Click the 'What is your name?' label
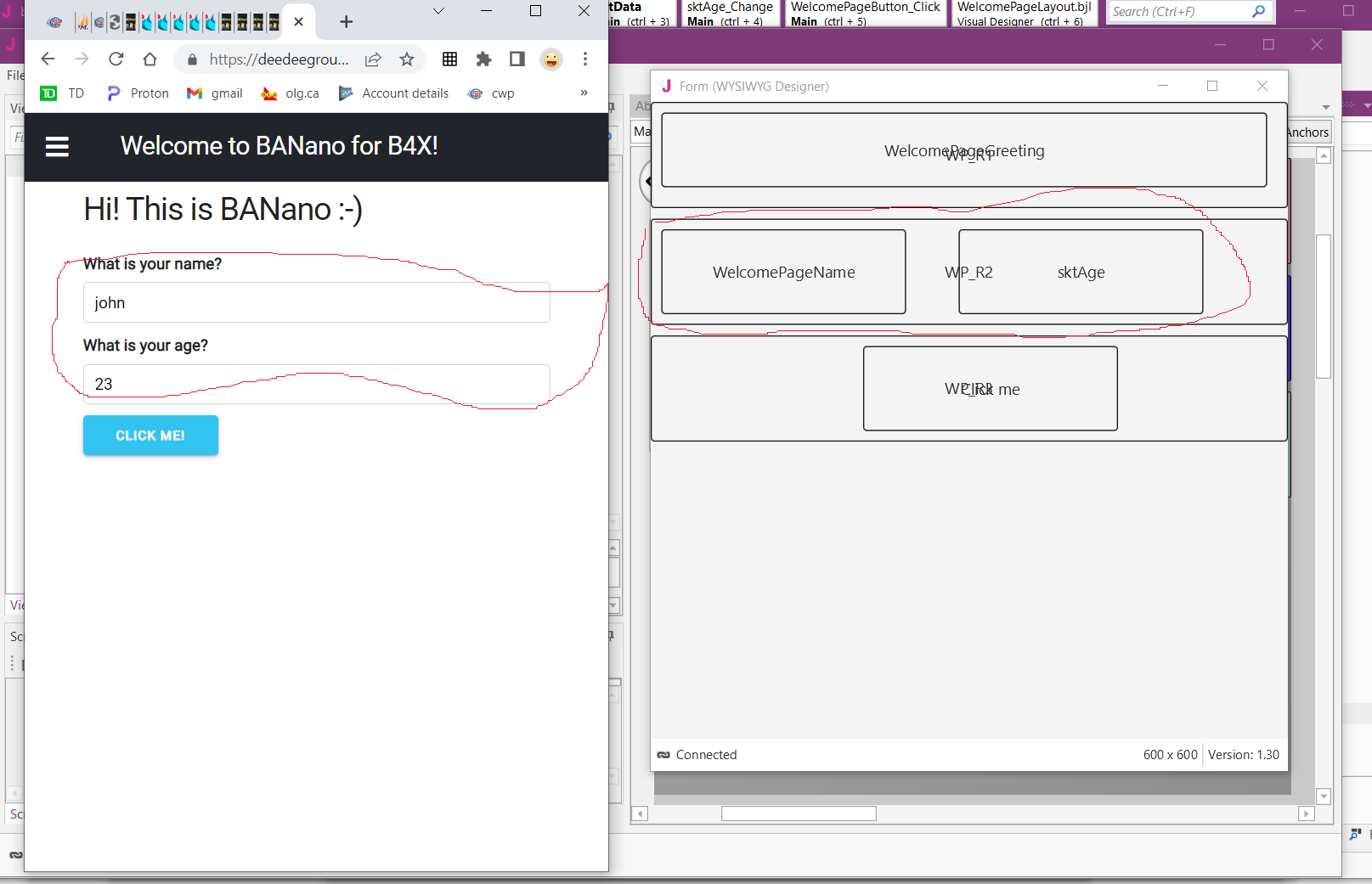This screenshot has width=1372, height=884. pos(152,264)
